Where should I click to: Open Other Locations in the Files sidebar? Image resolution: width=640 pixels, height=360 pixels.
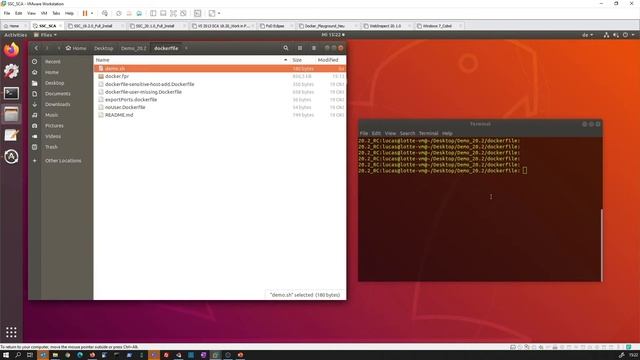pos(63,161)
